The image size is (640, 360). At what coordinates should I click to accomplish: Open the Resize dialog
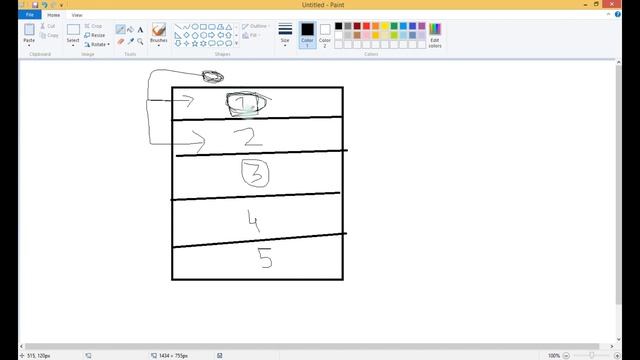95,35
